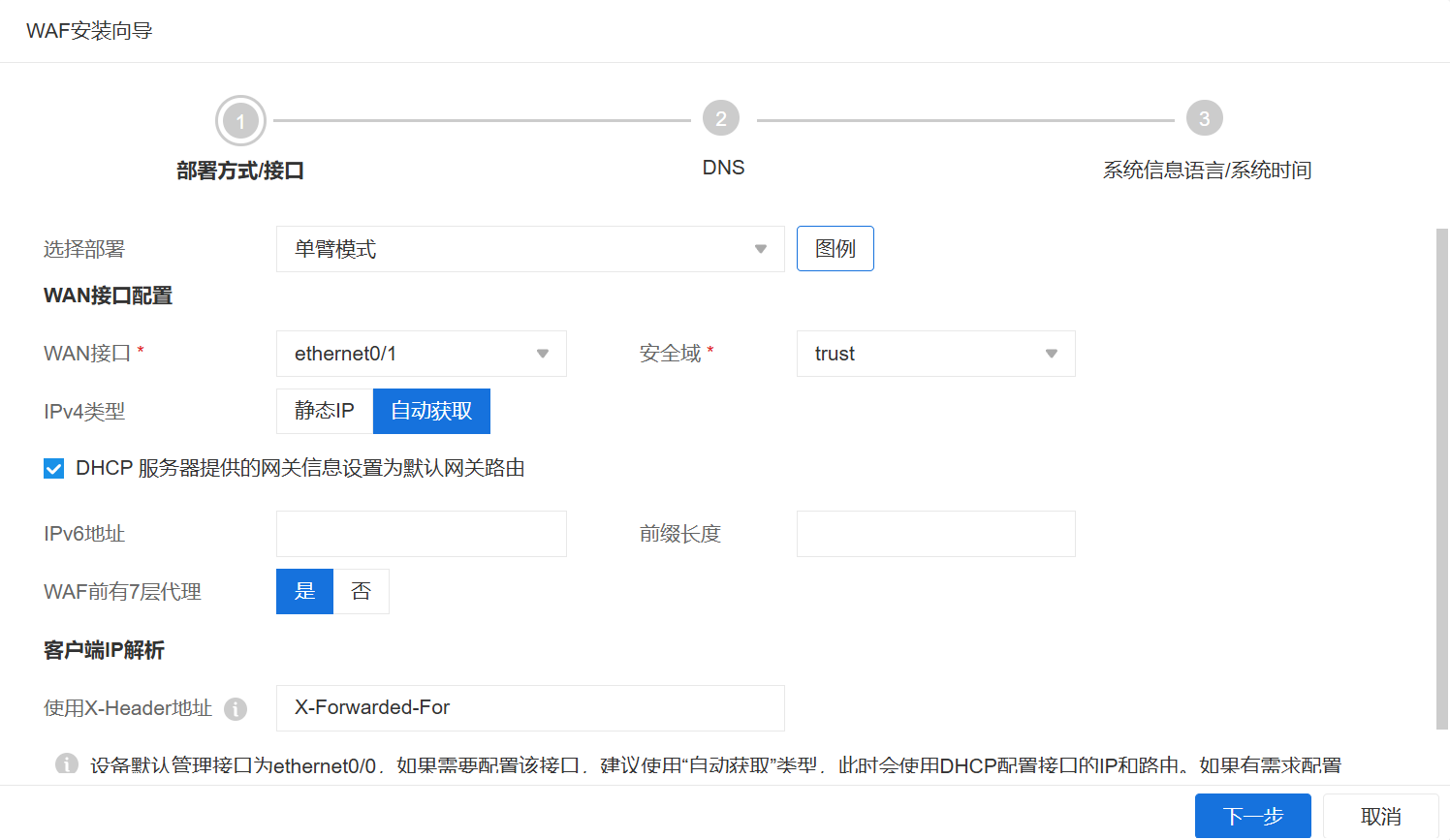The image size is (1450, 840).
Task: Toggle the DHCP default gateway route checkbox
Action: click(54, 469)
